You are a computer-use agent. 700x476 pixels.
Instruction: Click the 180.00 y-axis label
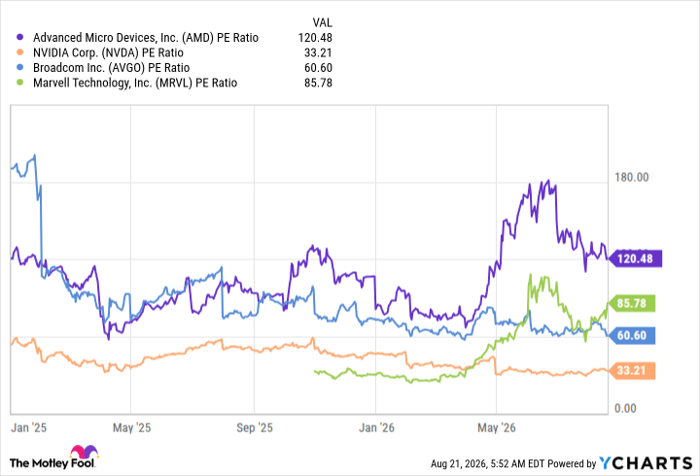pyautogui.click(x=632, y=177)
